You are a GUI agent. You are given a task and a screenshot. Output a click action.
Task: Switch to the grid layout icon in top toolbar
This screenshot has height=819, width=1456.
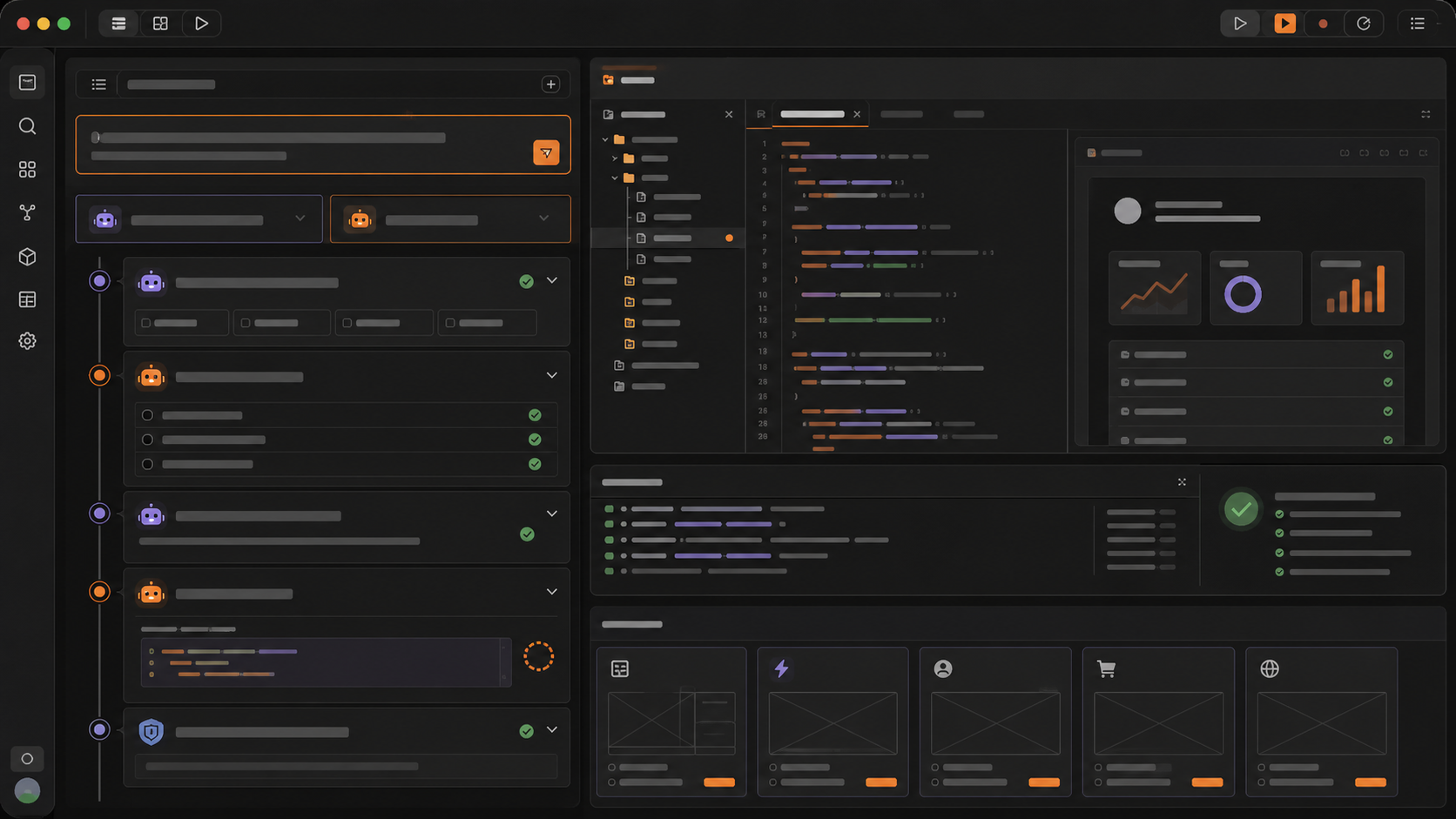pos(160,23)
